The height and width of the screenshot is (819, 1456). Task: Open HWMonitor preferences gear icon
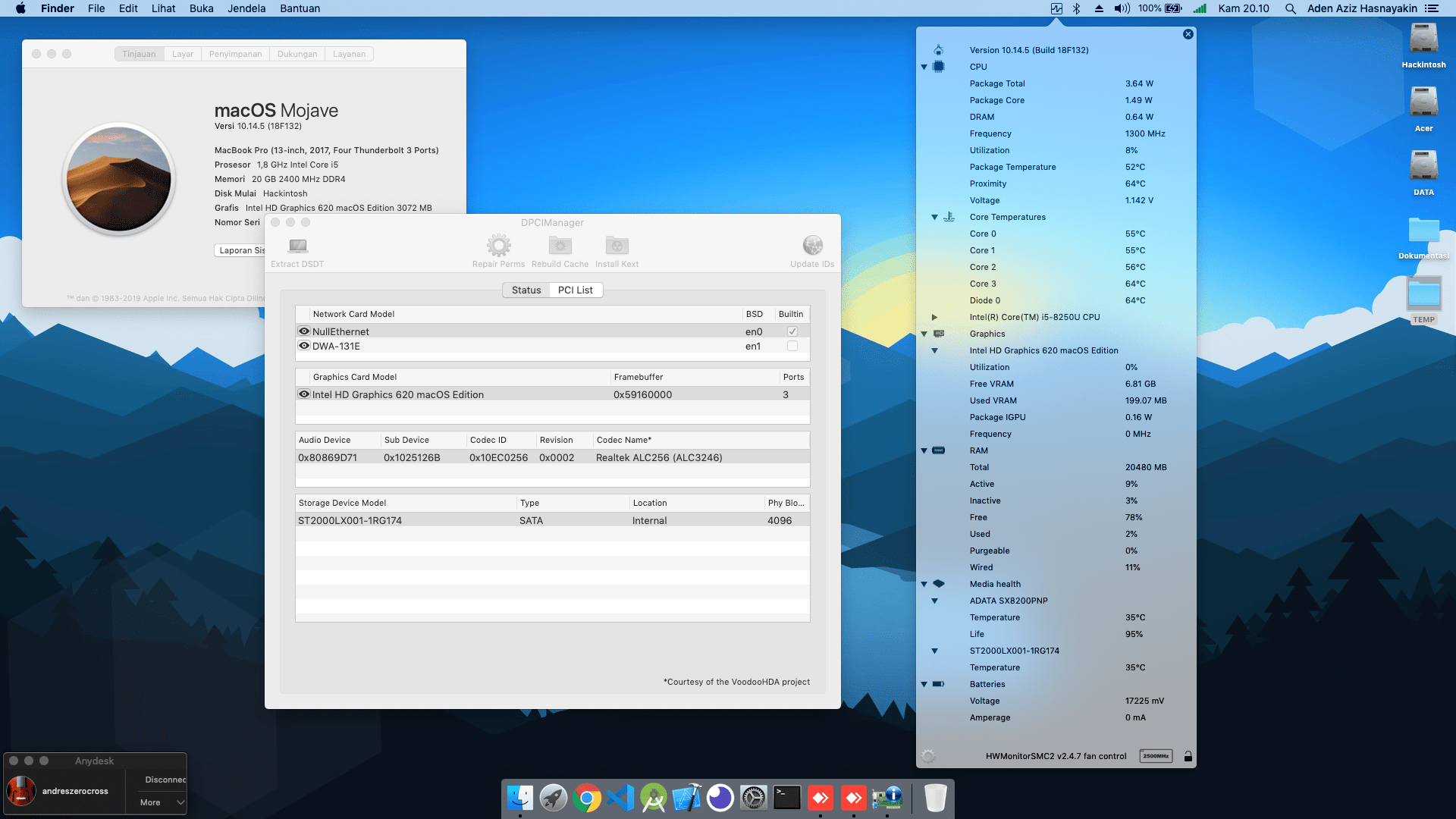[x=928, y=756]
